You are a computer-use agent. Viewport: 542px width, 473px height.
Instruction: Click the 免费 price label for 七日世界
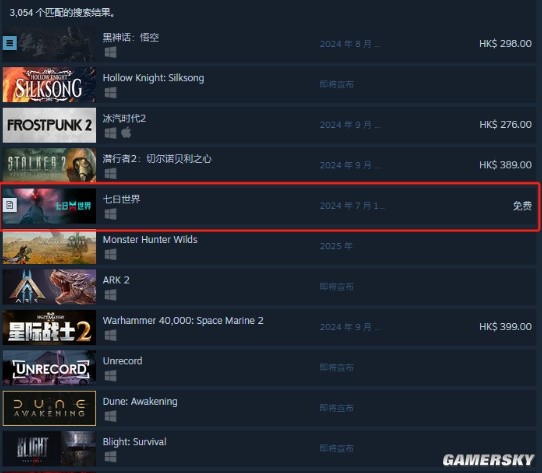pos(522,206)
